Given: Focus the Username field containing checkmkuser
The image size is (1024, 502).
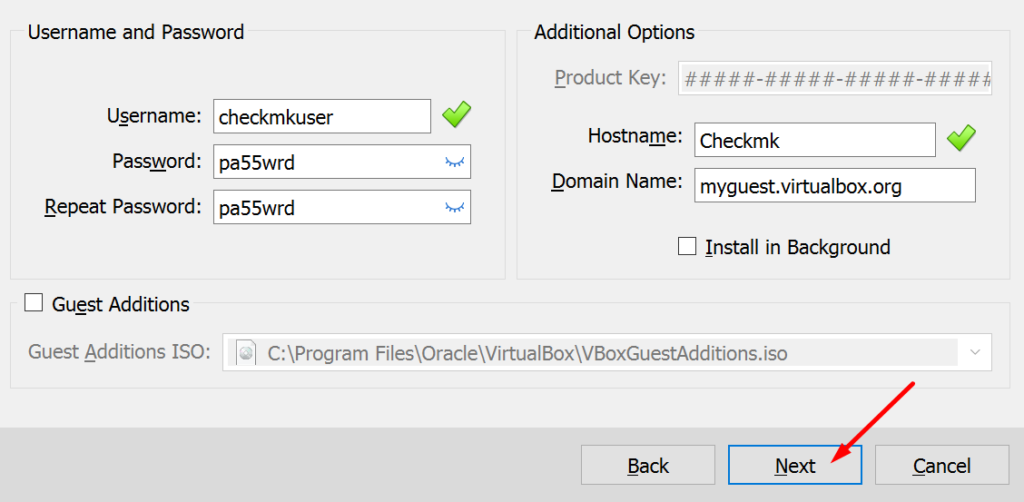Looking at the screenshot, I should tap(322, 116).
